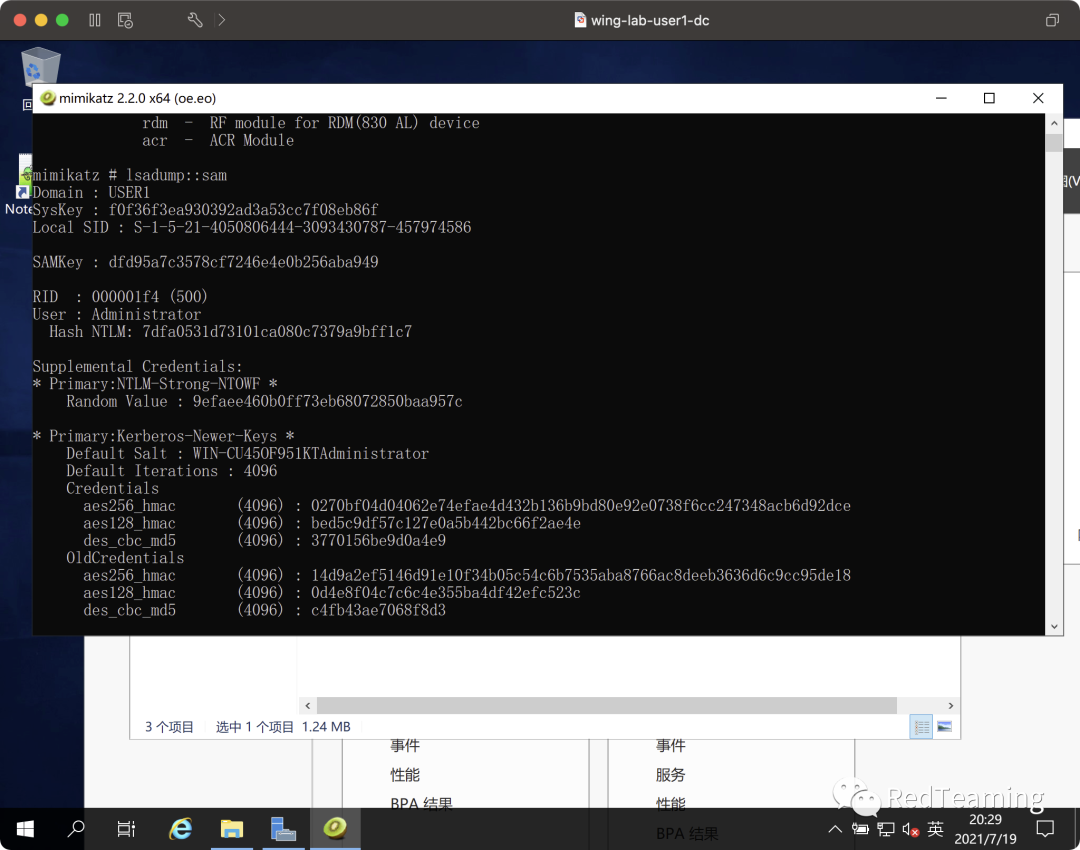1080x850 pixels.
Task: Click the first aes256_hmac credential line
Action: 466,506
